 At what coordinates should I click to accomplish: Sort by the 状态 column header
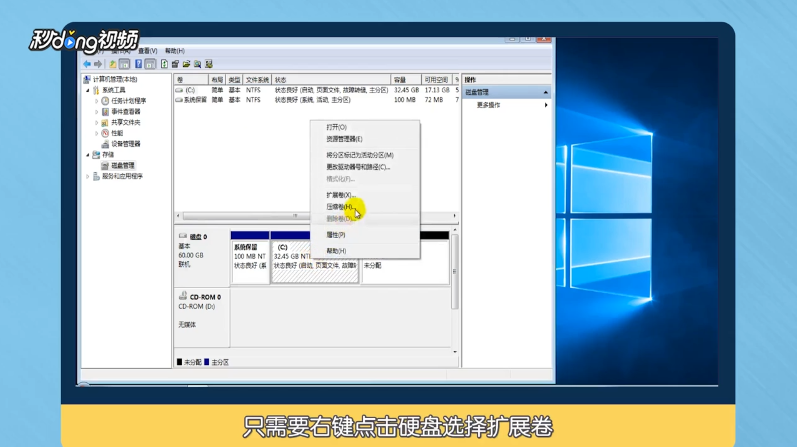(x=331, y=80)
